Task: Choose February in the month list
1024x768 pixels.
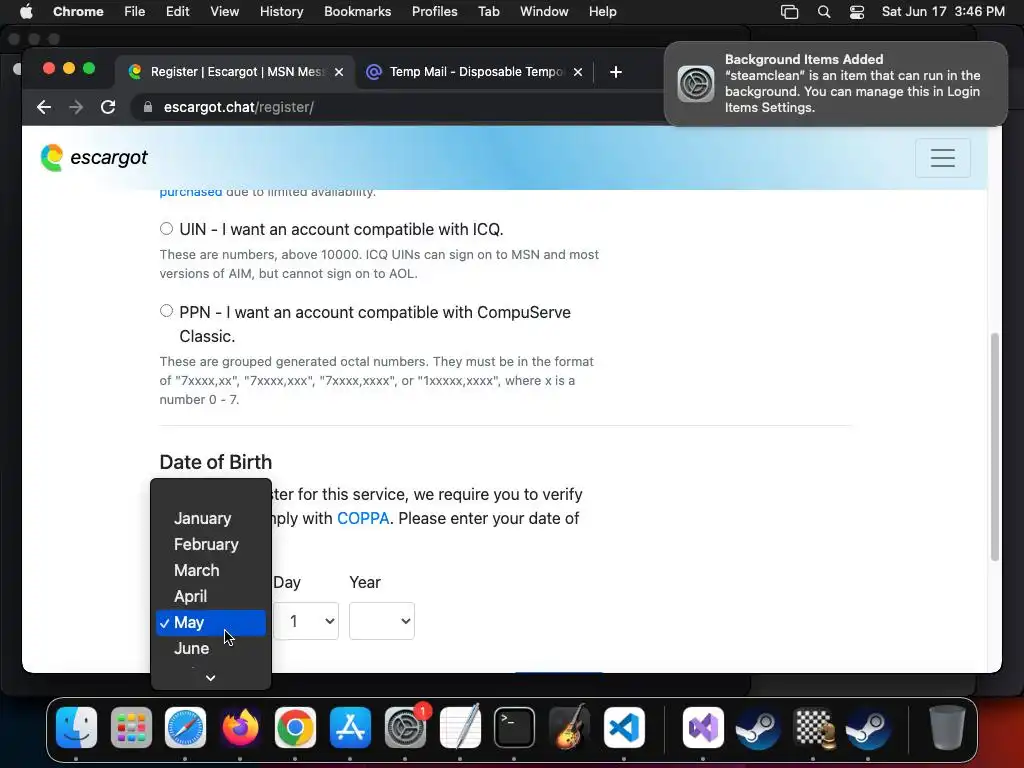Action: [x=211, y=544]
